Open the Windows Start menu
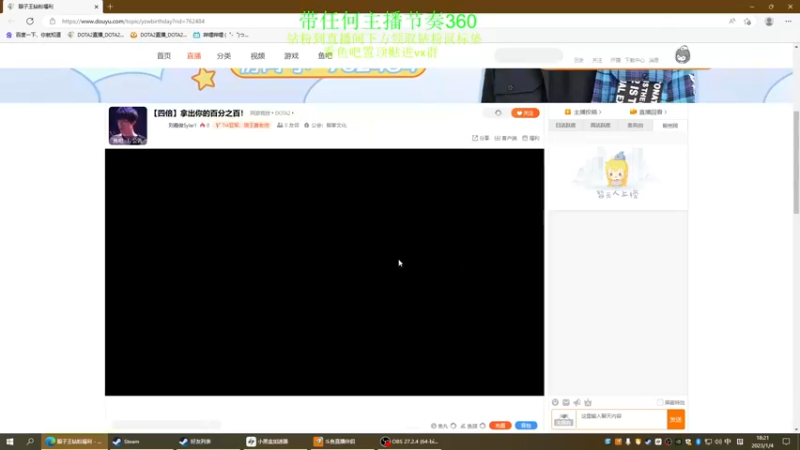This screenshot has height=450, width=800. tap(10, 441)
